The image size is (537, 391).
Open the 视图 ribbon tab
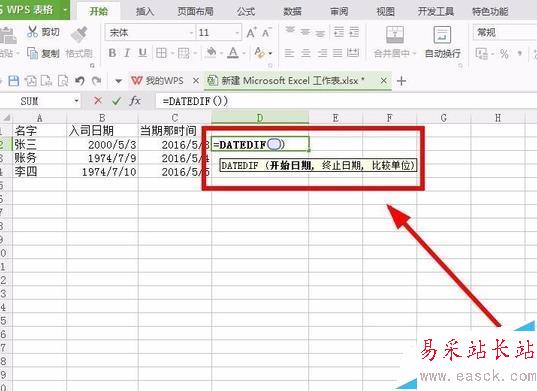click(386, 12)
